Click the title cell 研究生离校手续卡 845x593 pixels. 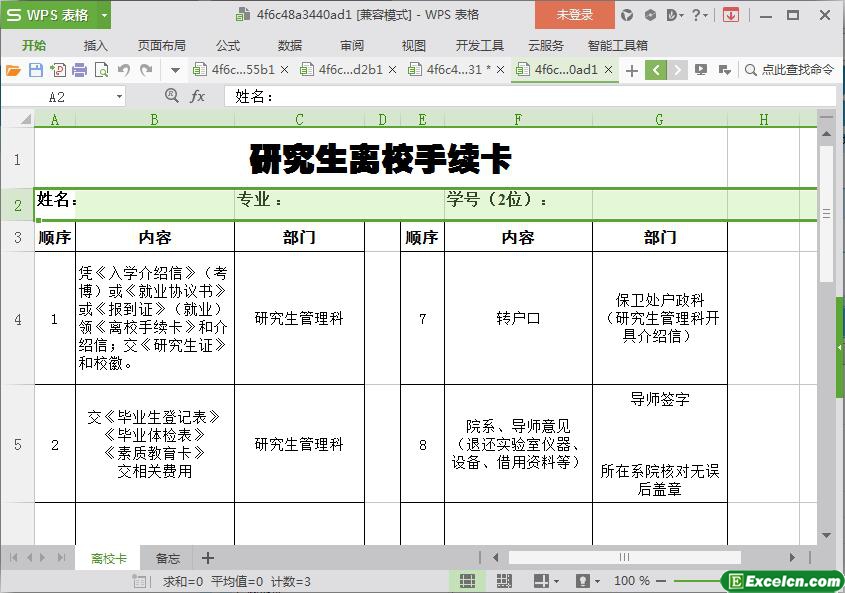pyautogui.click(x=380, y=159)
